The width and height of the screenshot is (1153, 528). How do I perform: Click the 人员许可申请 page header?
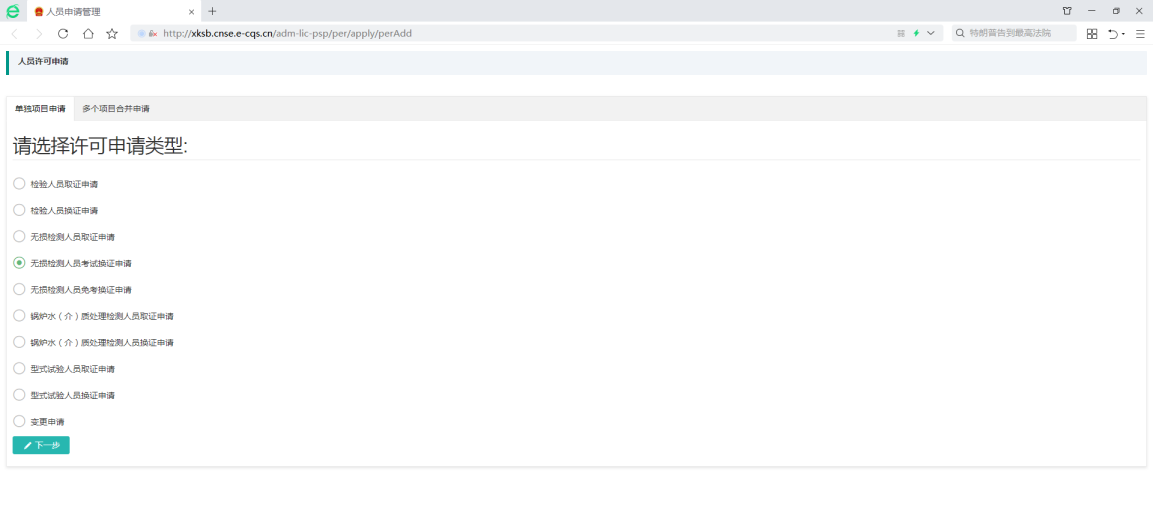click(43, 62)
